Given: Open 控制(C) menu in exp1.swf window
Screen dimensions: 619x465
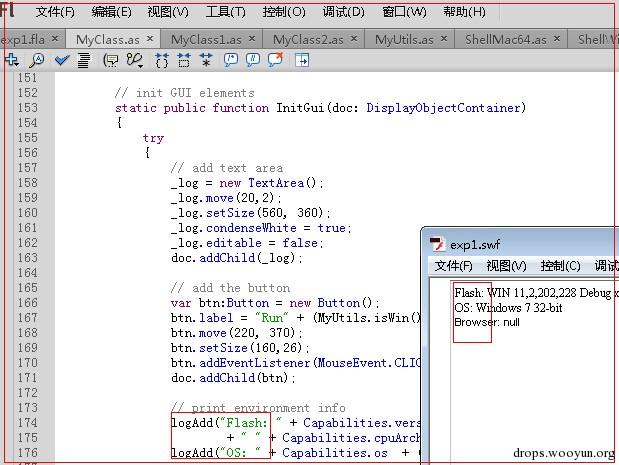Looking at the screenshot, I should coord(561,266).
